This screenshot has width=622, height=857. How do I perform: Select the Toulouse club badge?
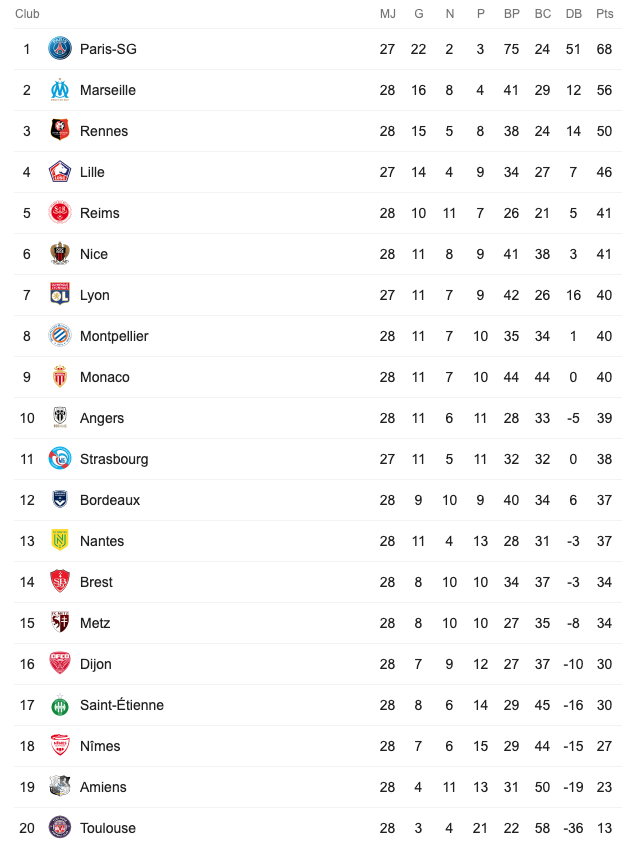pos(60,827)
